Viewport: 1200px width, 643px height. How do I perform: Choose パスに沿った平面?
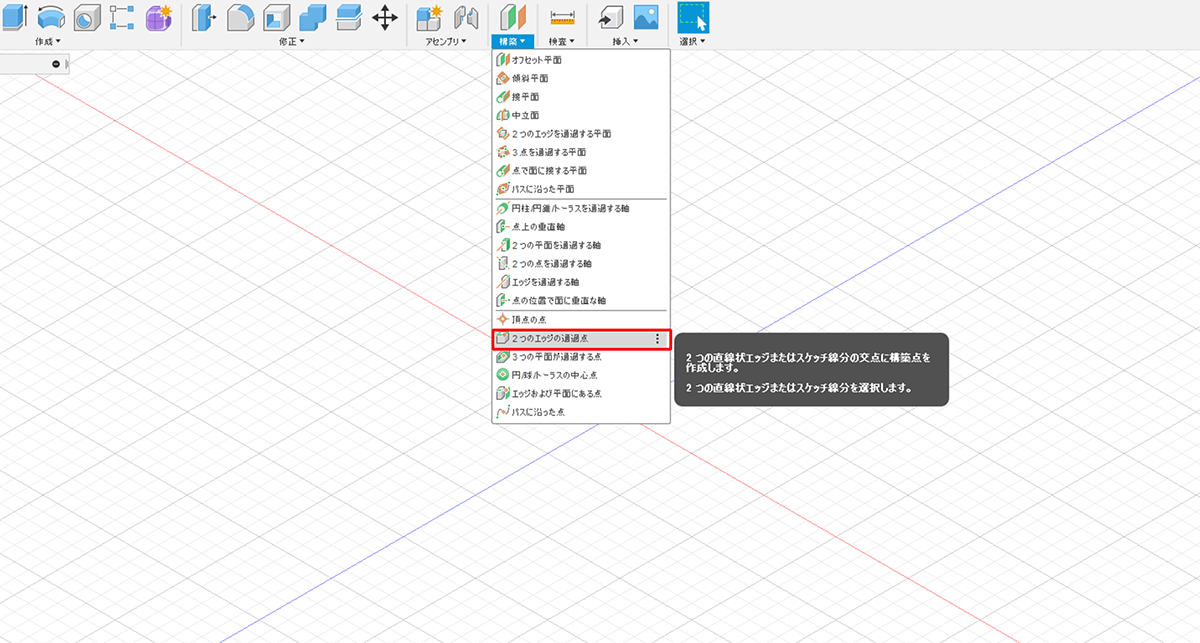click(x=581, y=188)
